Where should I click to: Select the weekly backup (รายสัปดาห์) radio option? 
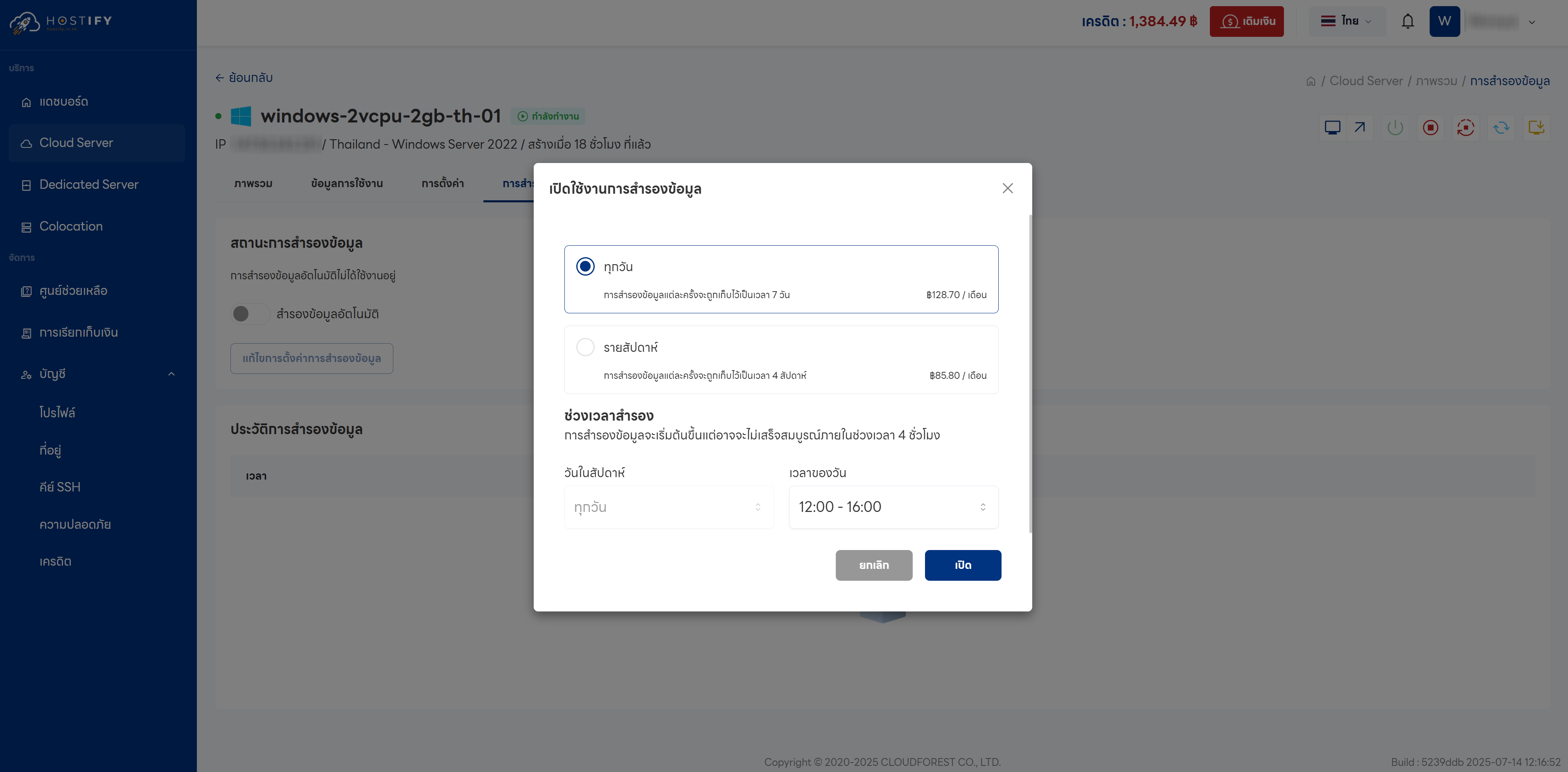pyautogui.click(x=585, y=347)
